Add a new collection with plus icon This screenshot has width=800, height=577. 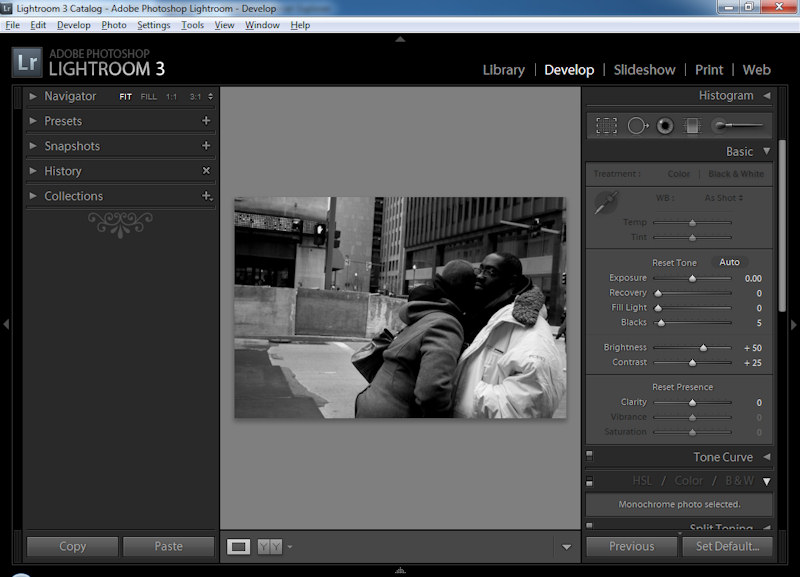point(207,196)
